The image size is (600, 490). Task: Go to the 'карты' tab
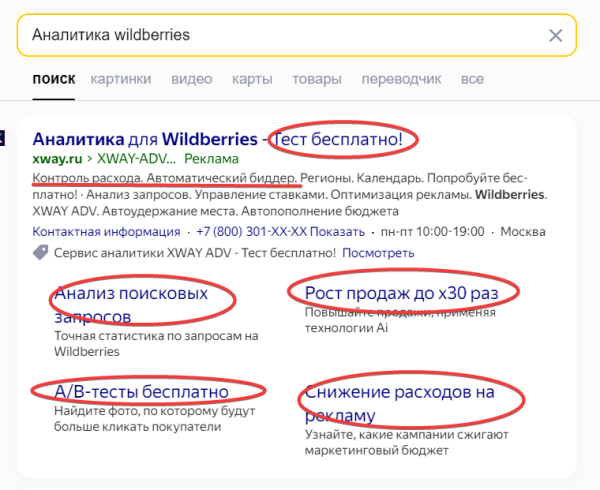click(x=252, y=79)
